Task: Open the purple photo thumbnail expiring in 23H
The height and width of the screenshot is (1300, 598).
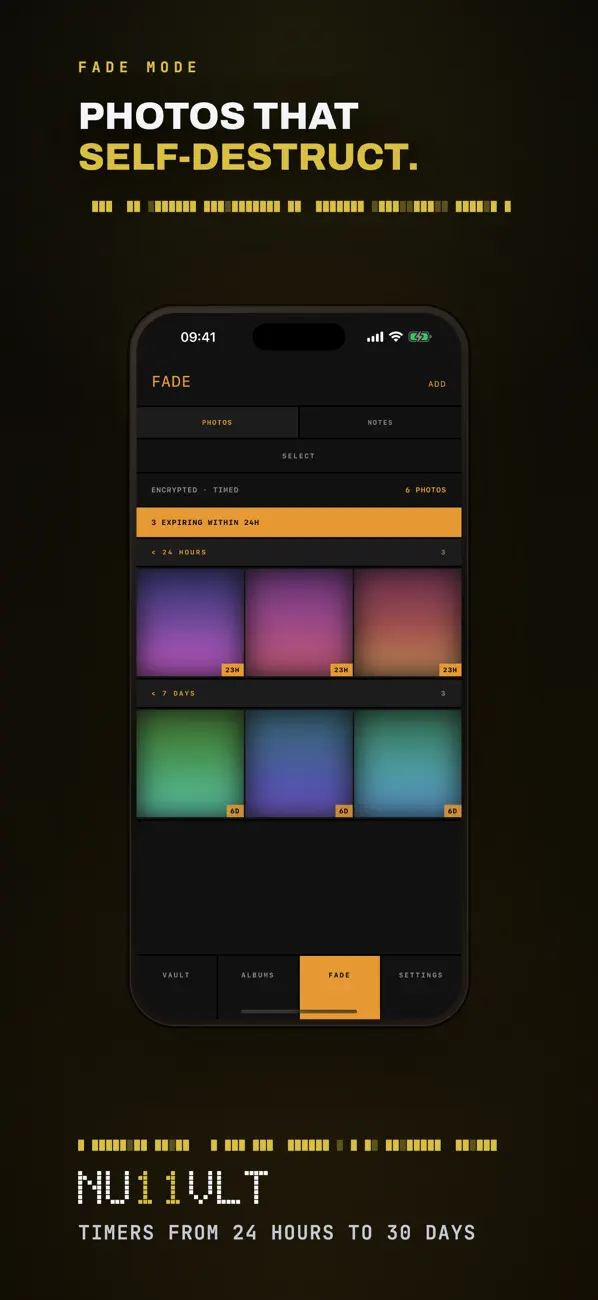Action: point(190,623)
